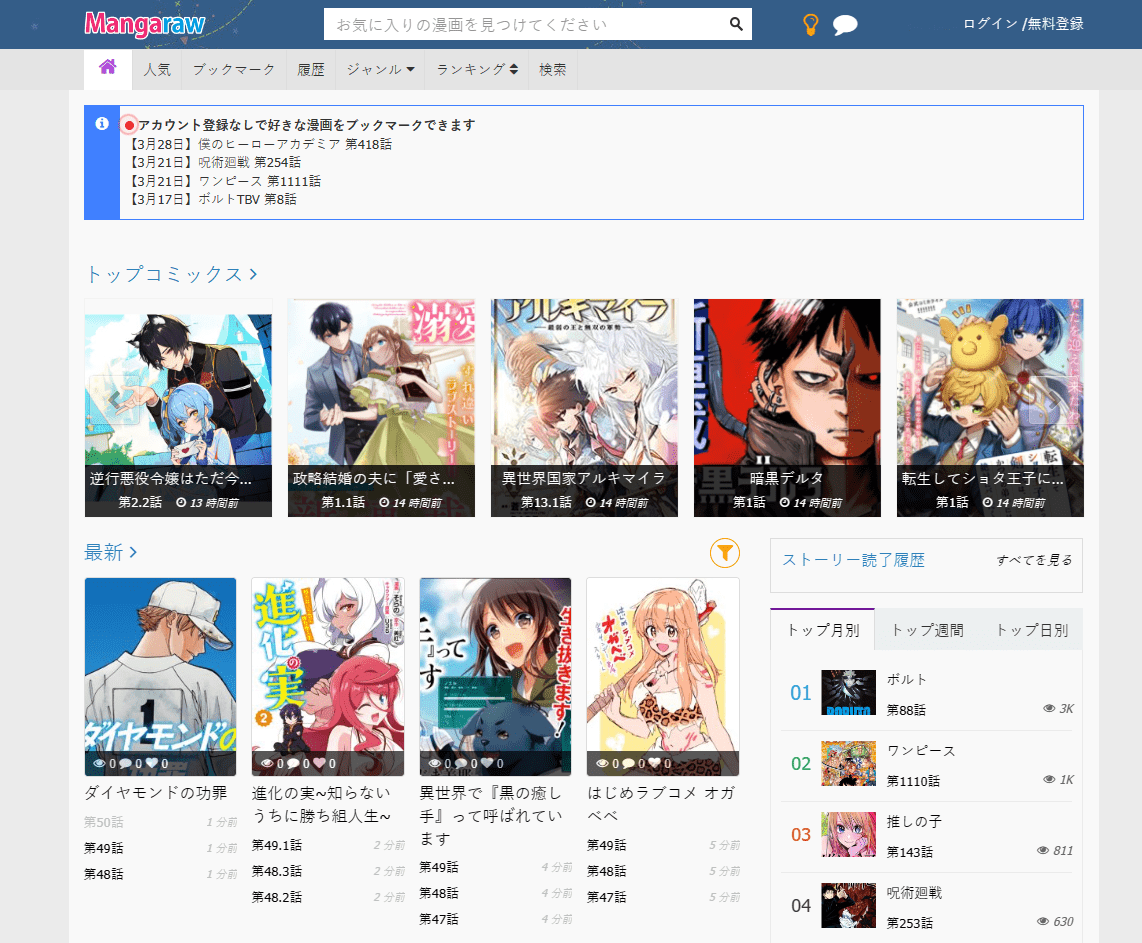Image resolution: width=1142 pixels, height=943 pixels.
Task: Click すべてを見る link
Action: pos(1034,560)
